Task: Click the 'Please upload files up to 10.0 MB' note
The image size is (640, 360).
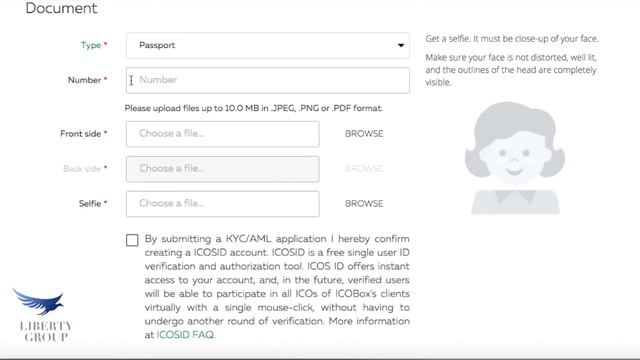Action: pos(253,109)
